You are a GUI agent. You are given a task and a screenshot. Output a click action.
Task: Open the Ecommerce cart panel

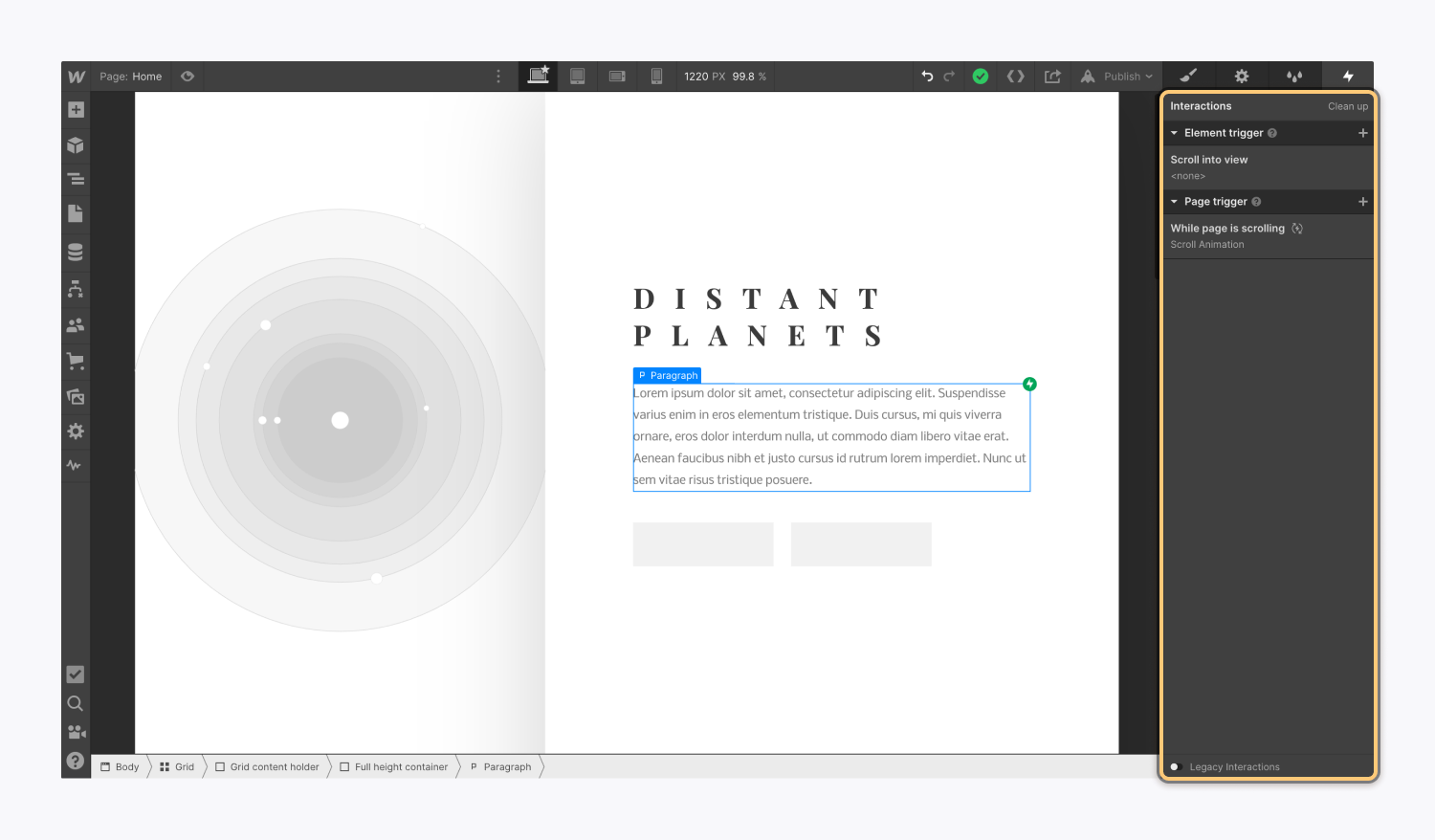76,361
